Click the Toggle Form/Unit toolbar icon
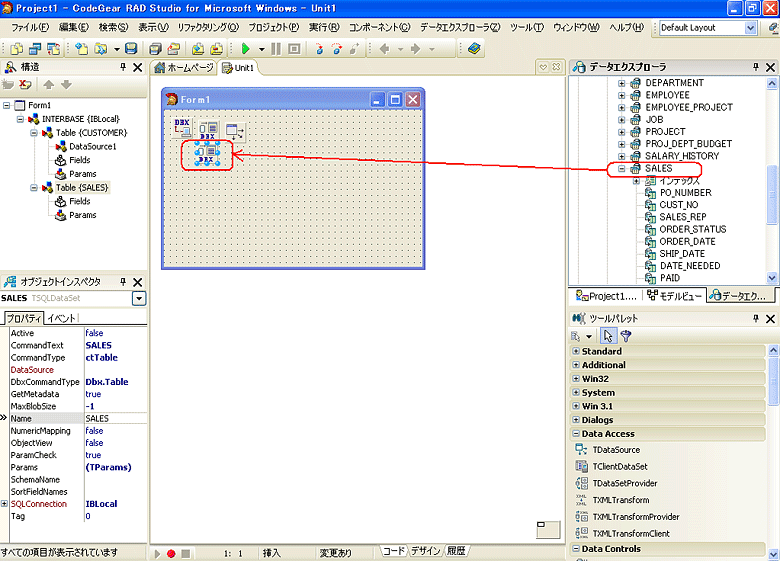 (x=53, y=48)
